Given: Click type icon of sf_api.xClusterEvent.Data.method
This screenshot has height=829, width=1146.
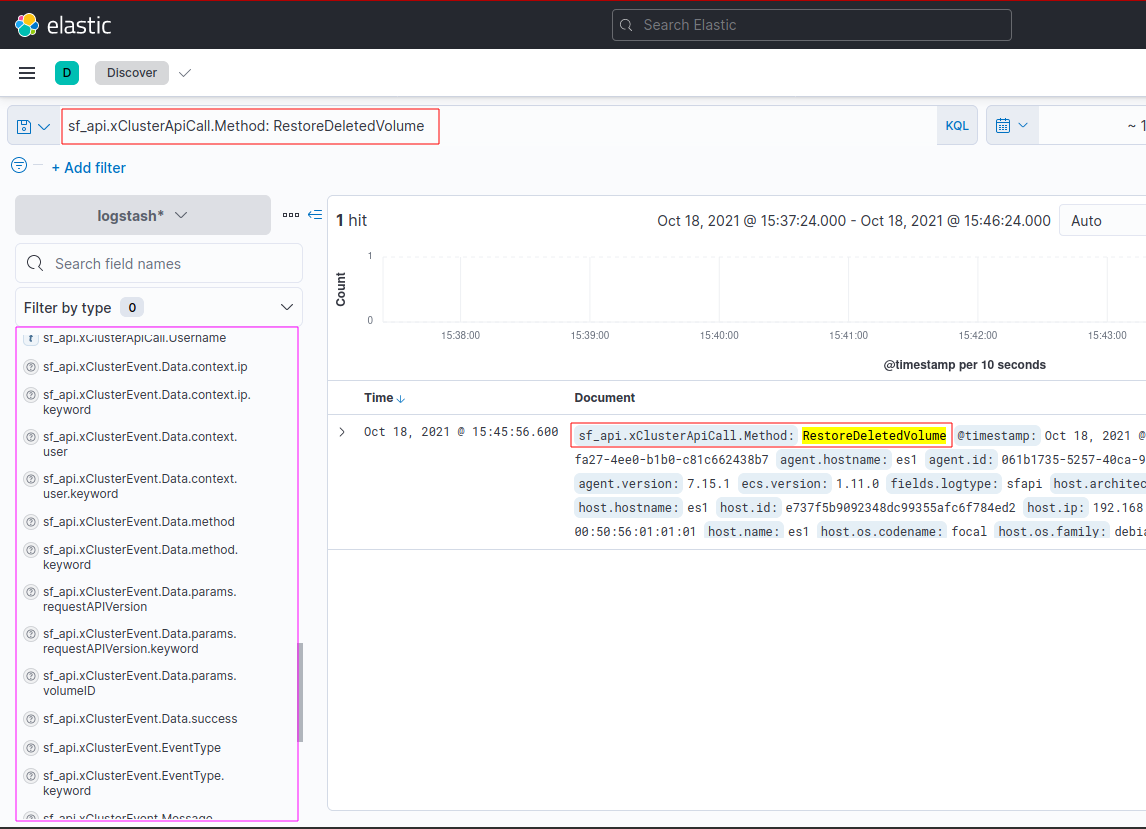Looking at the screenshot, I should click(x=31, y=522).
